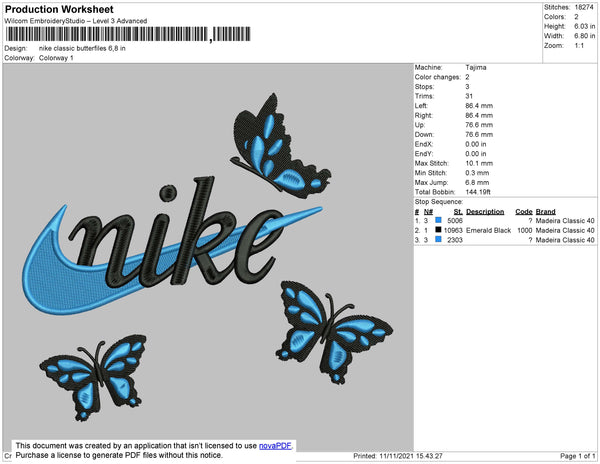Click the Trims value 31

469,96
